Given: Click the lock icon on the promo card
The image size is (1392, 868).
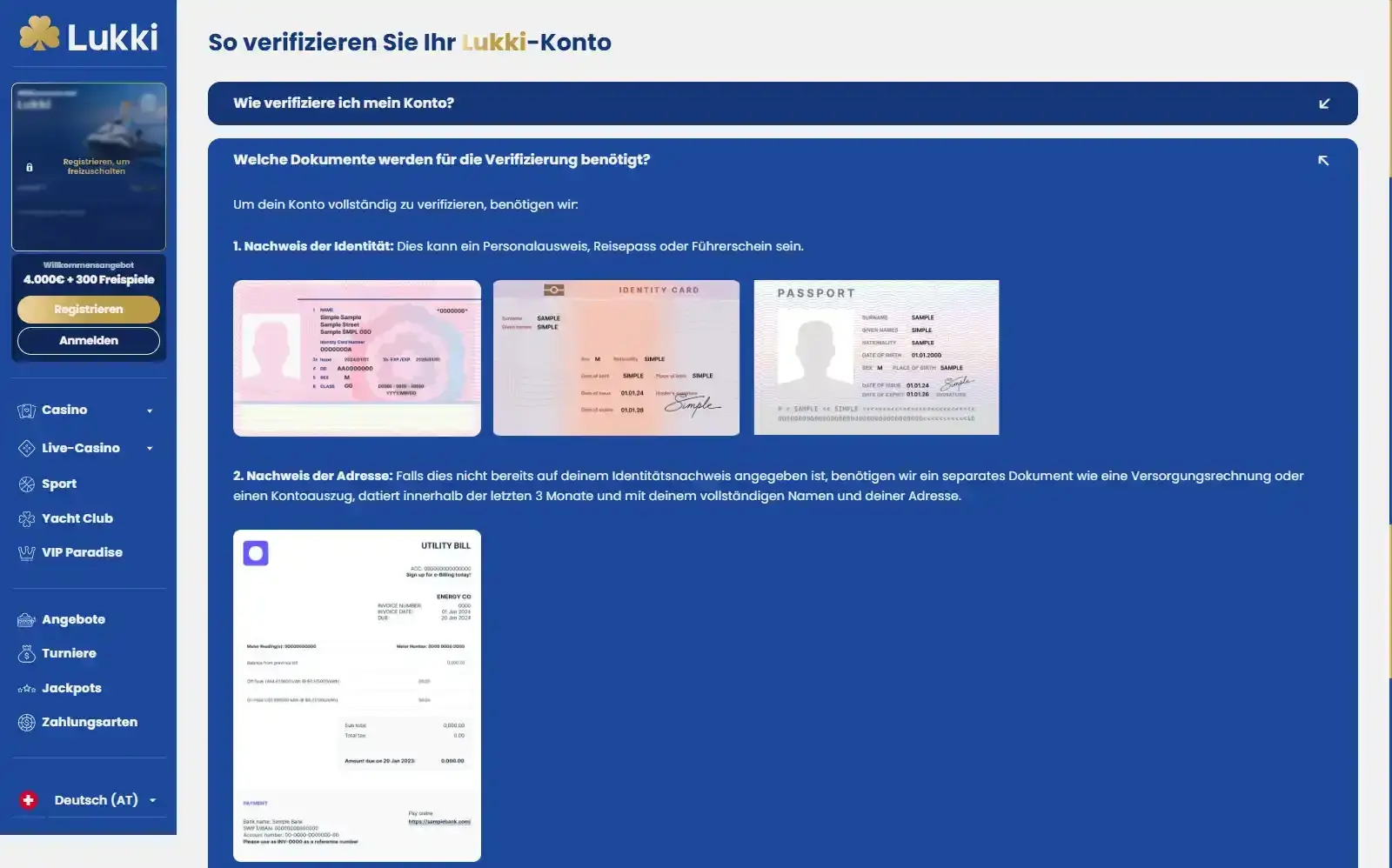Looking at the screenshot, I should tap(30, 167).
